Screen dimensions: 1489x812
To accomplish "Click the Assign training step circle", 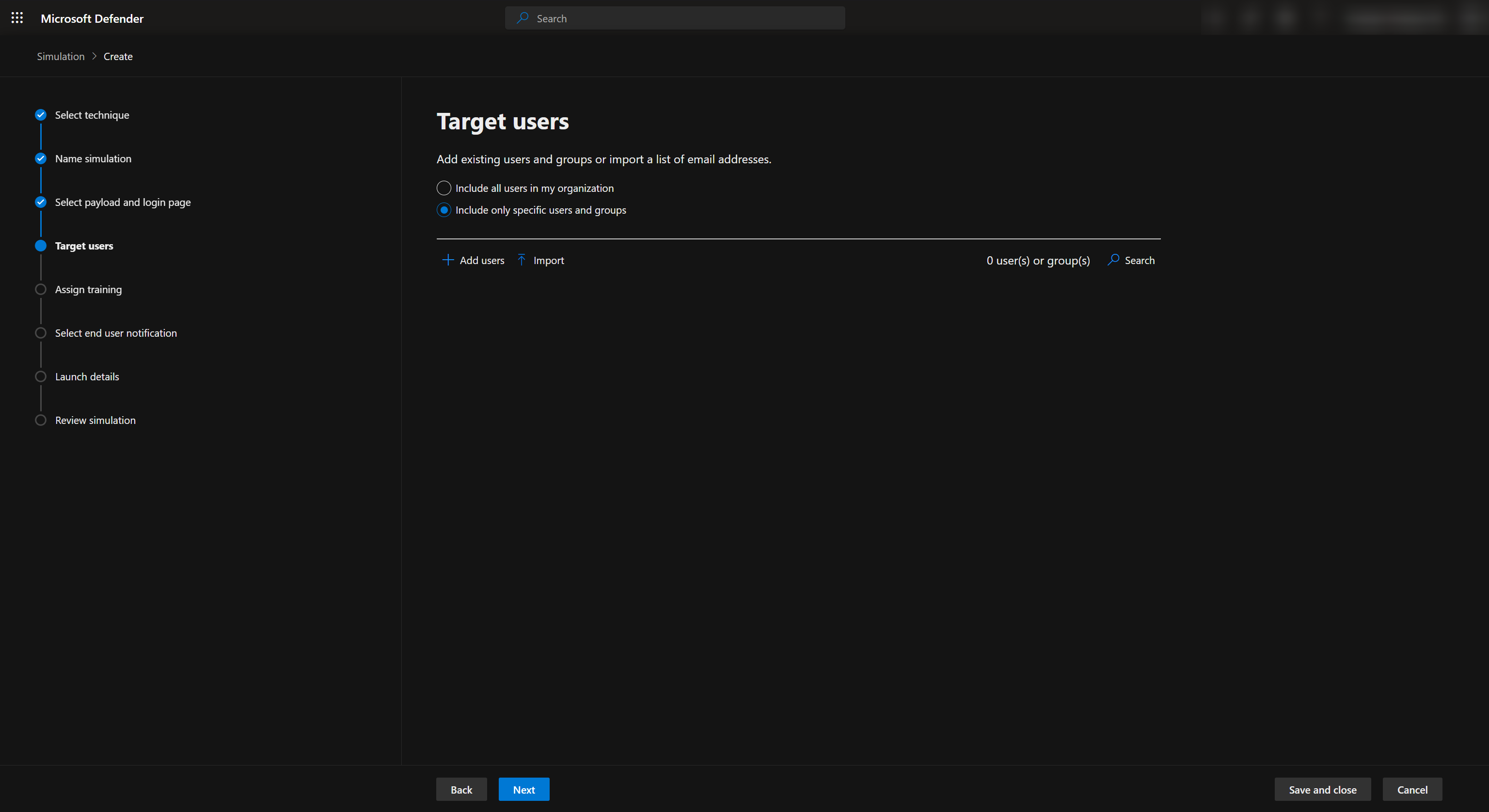I will 40,290.
